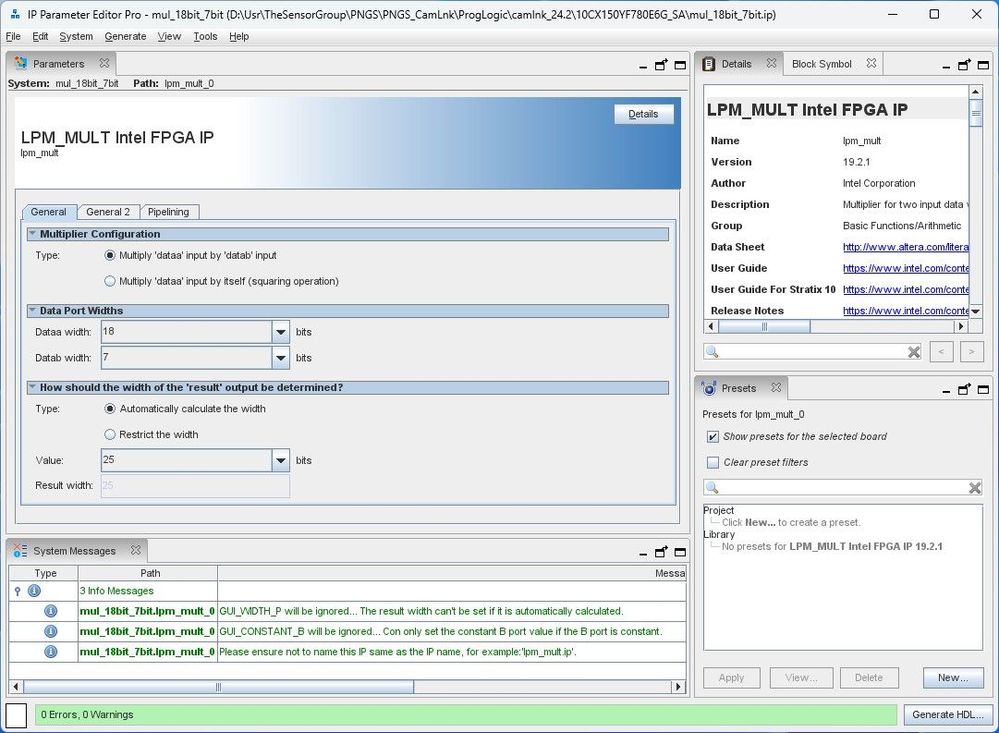This screenshot has height=733, width=999.
Task: Click the info icon on the GUI_CONSTANT_B message
Action: [50, 632]
